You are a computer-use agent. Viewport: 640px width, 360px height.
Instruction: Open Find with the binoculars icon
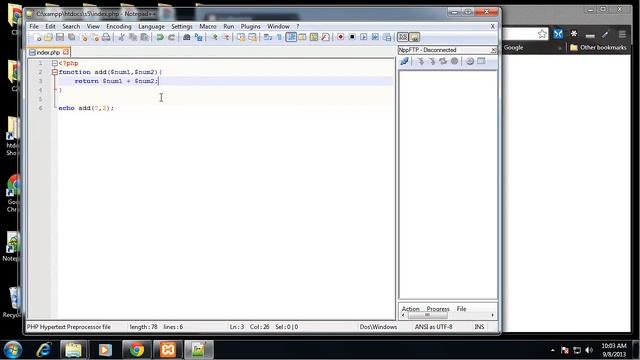coord(187,38)
